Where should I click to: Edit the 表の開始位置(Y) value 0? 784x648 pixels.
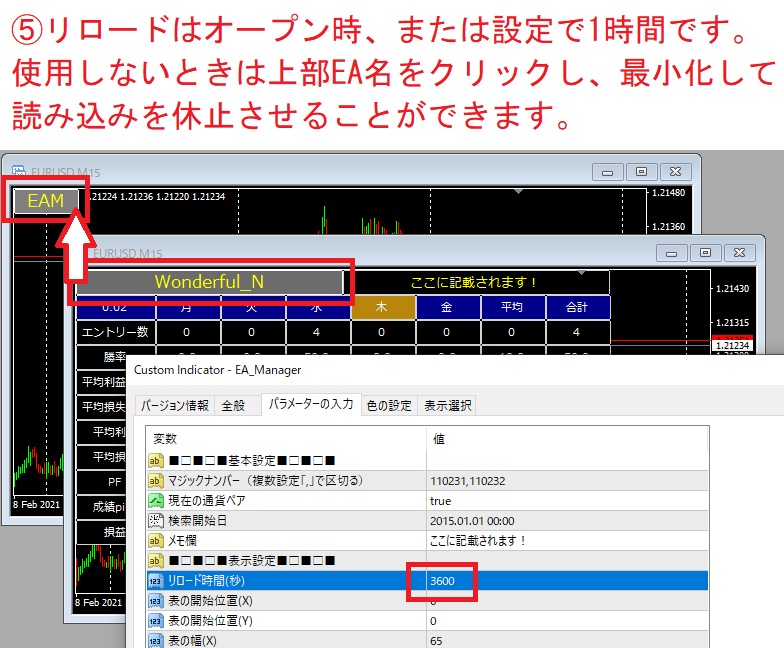(x=567, y=620)
